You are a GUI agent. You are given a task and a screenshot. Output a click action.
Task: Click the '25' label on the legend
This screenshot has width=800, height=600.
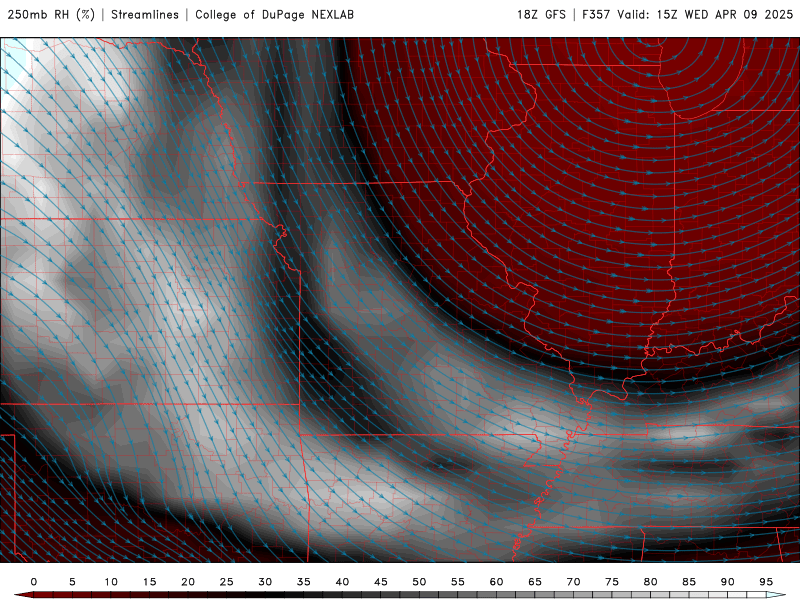[x=227, y=582]
